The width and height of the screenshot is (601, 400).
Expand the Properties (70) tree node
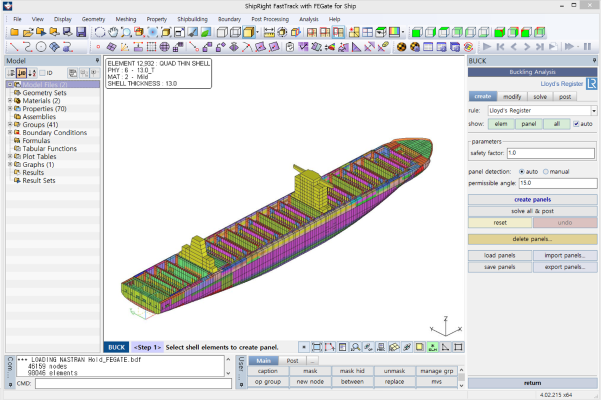tap(9, 108)
